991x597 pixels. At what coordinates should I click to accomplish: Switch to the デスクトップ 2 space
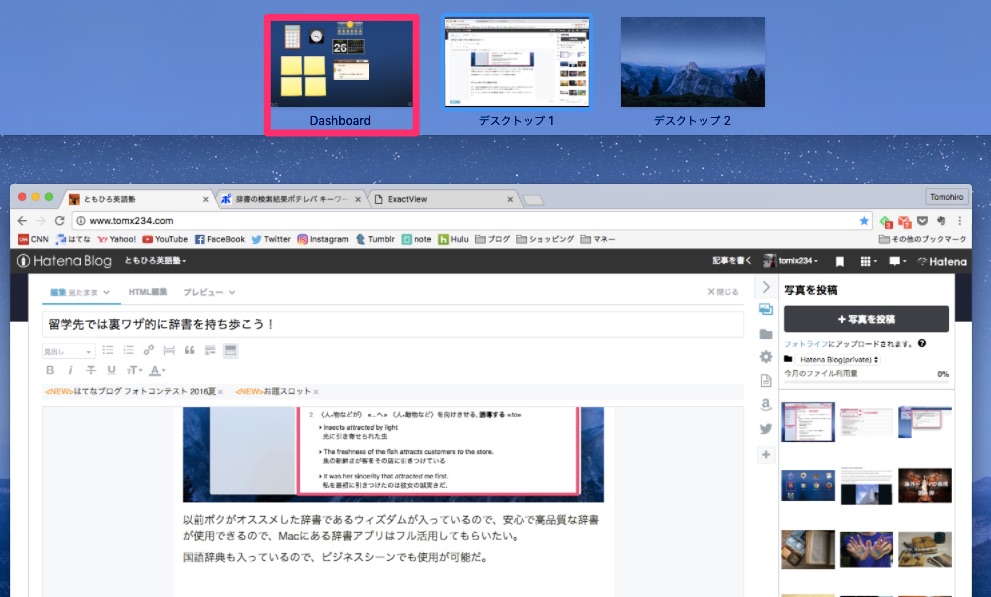693,62
